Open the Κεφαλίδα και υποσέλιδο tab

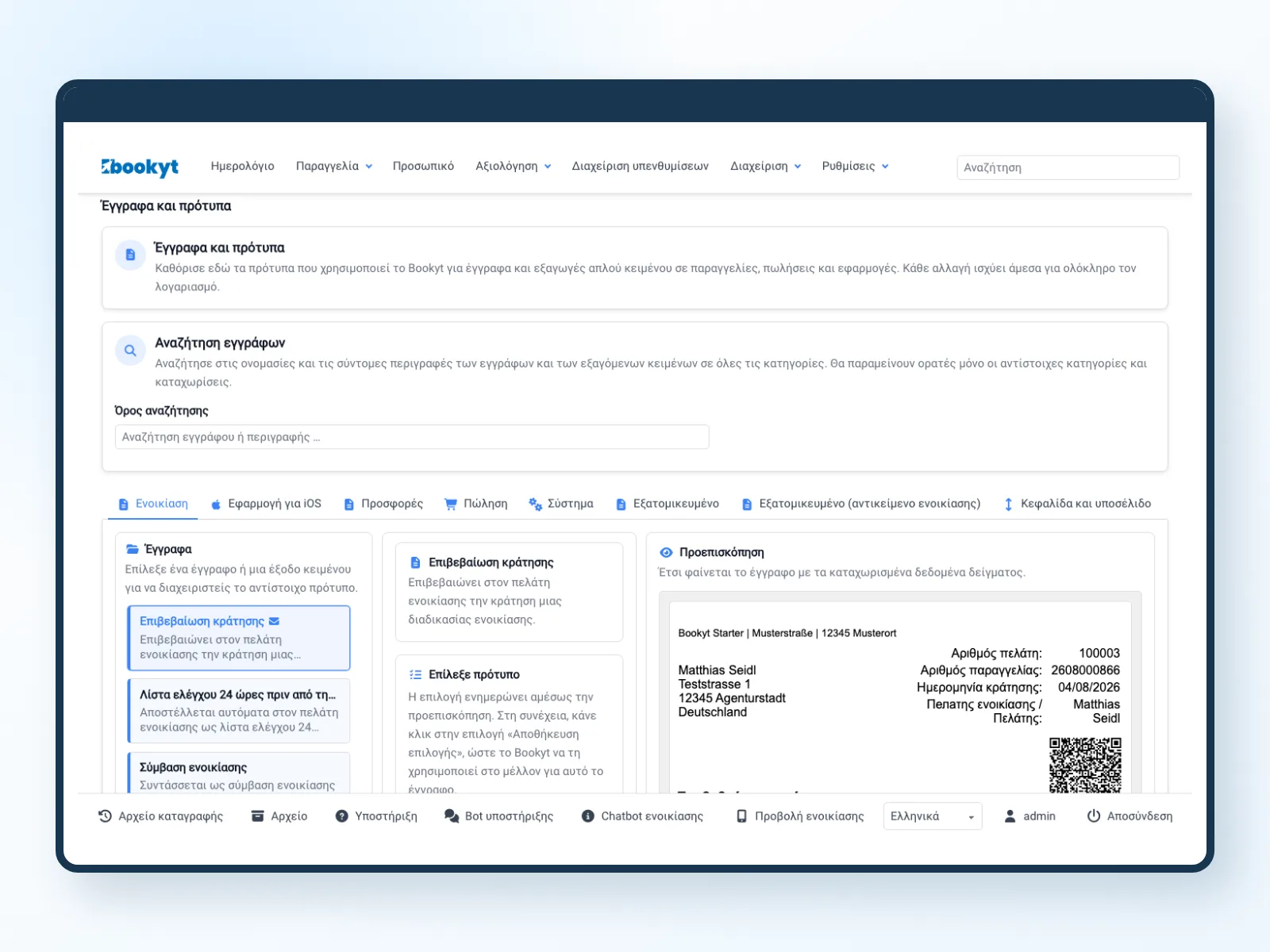[x=1077, y=504]
